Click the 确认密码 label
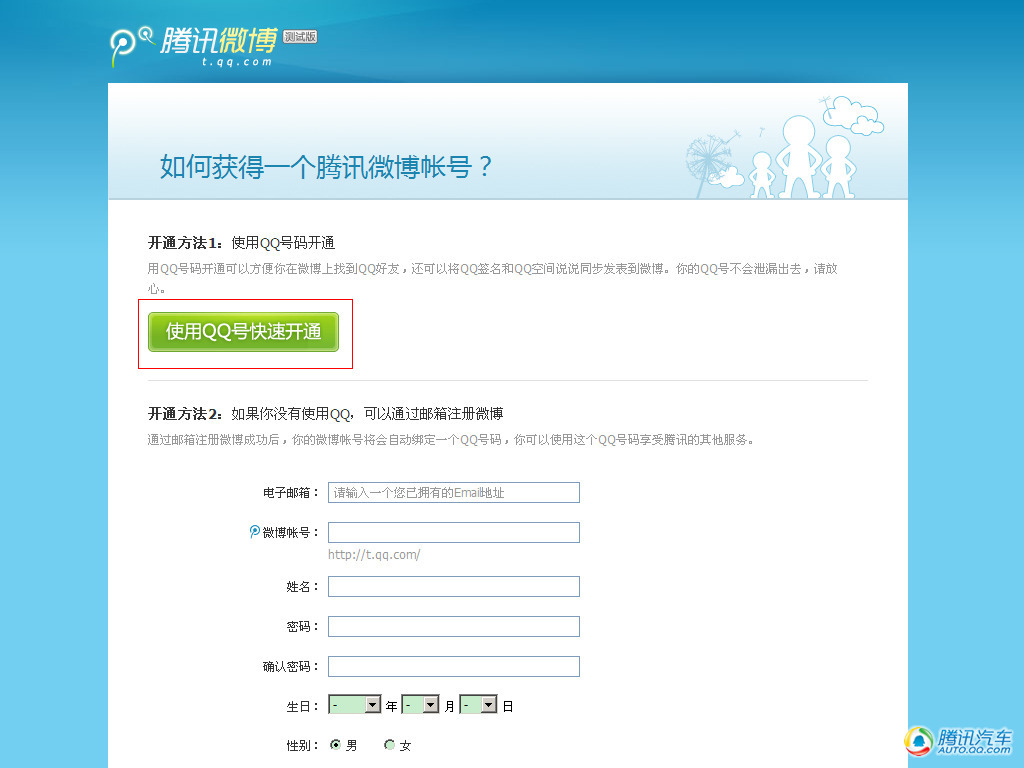1024x768 pixels. (290, 667)
